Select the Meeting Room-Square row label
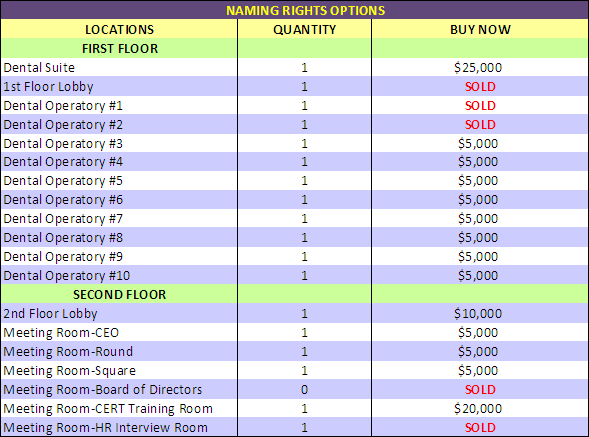Screen dimensions: 589x437 (x=69, y=371)
